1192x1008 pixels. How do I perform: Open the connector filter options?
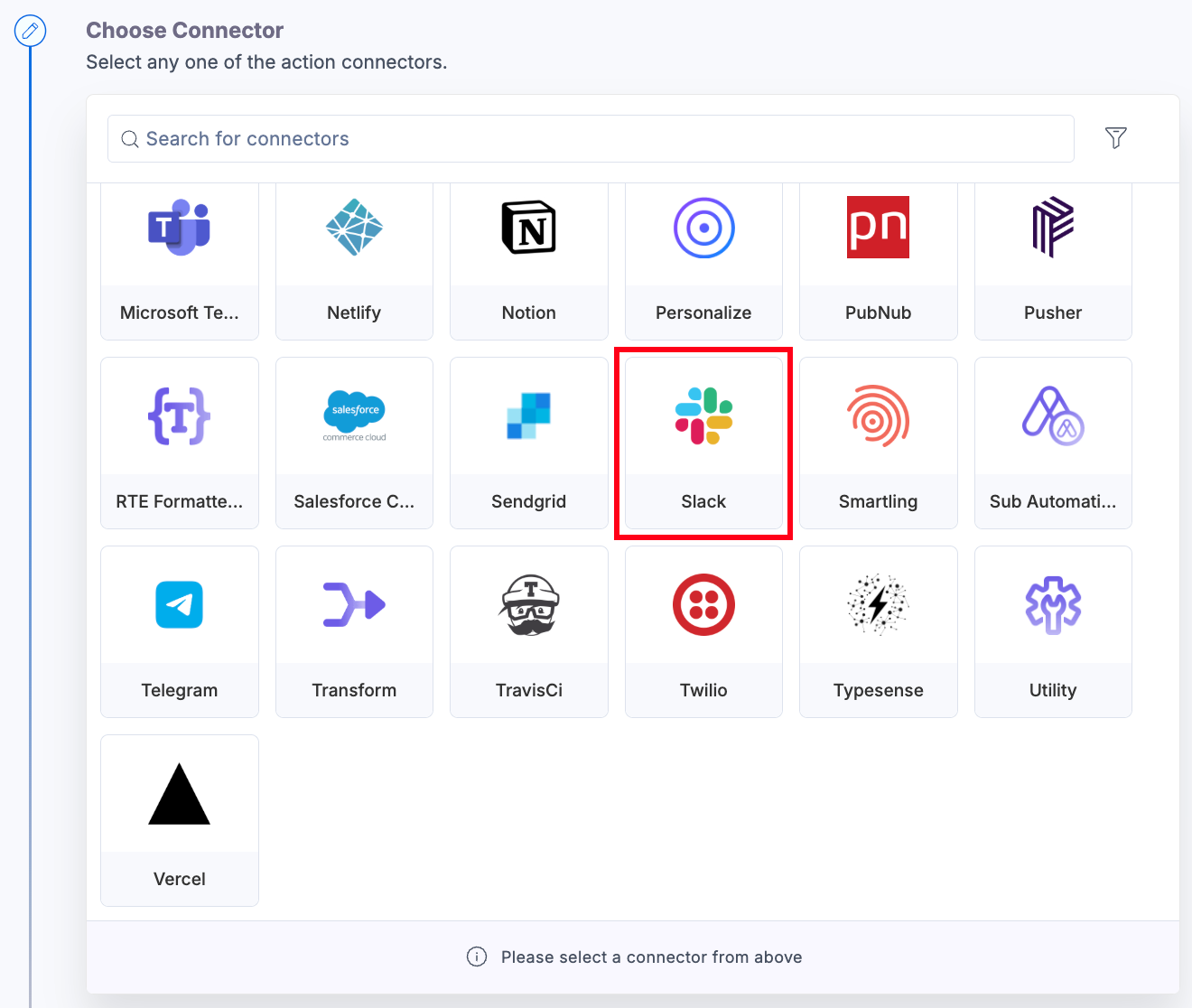click(x=1116, y=138)
